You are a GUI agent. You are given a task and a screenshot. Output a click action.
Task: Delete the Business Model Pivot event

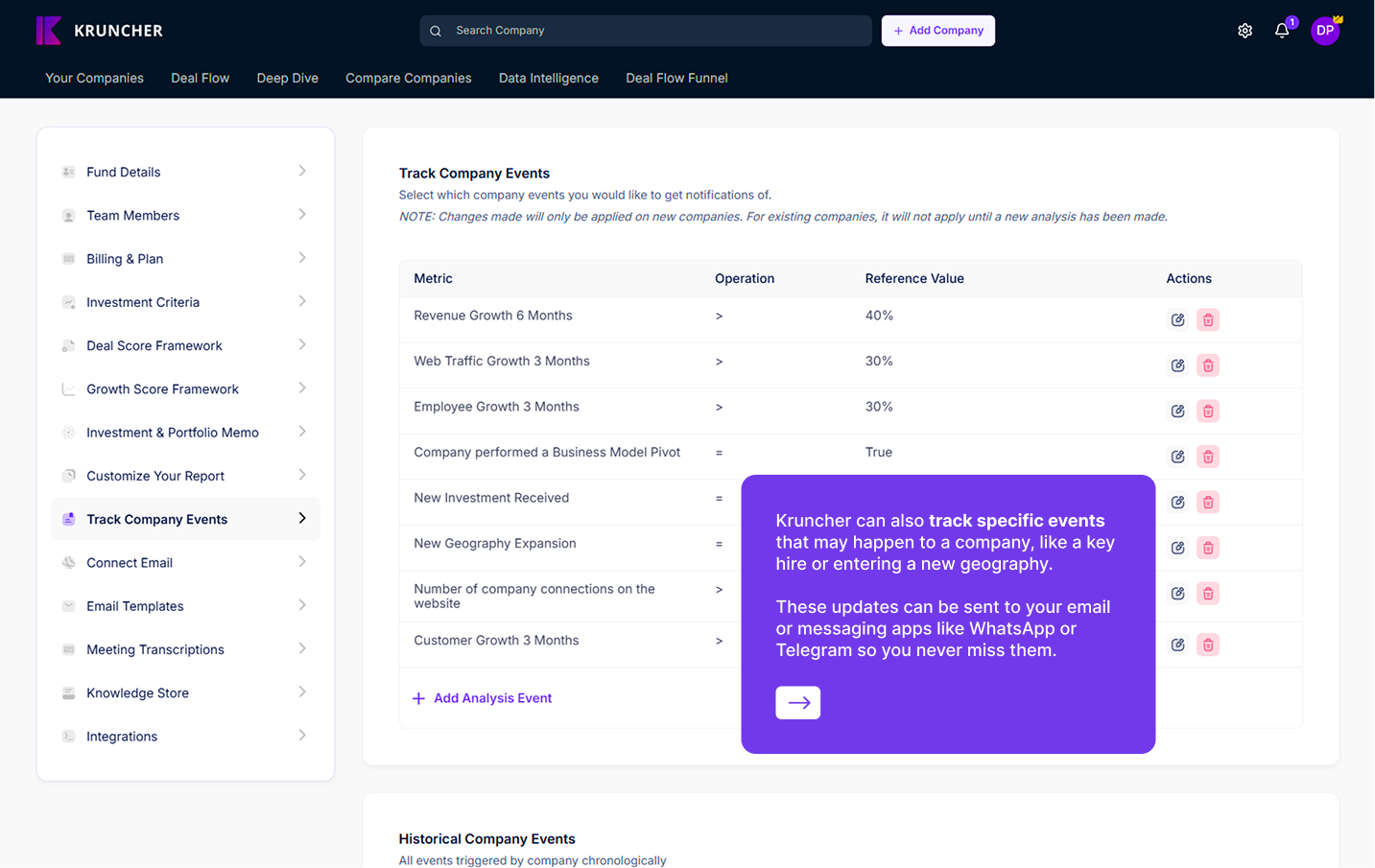tap(1208, 457)
